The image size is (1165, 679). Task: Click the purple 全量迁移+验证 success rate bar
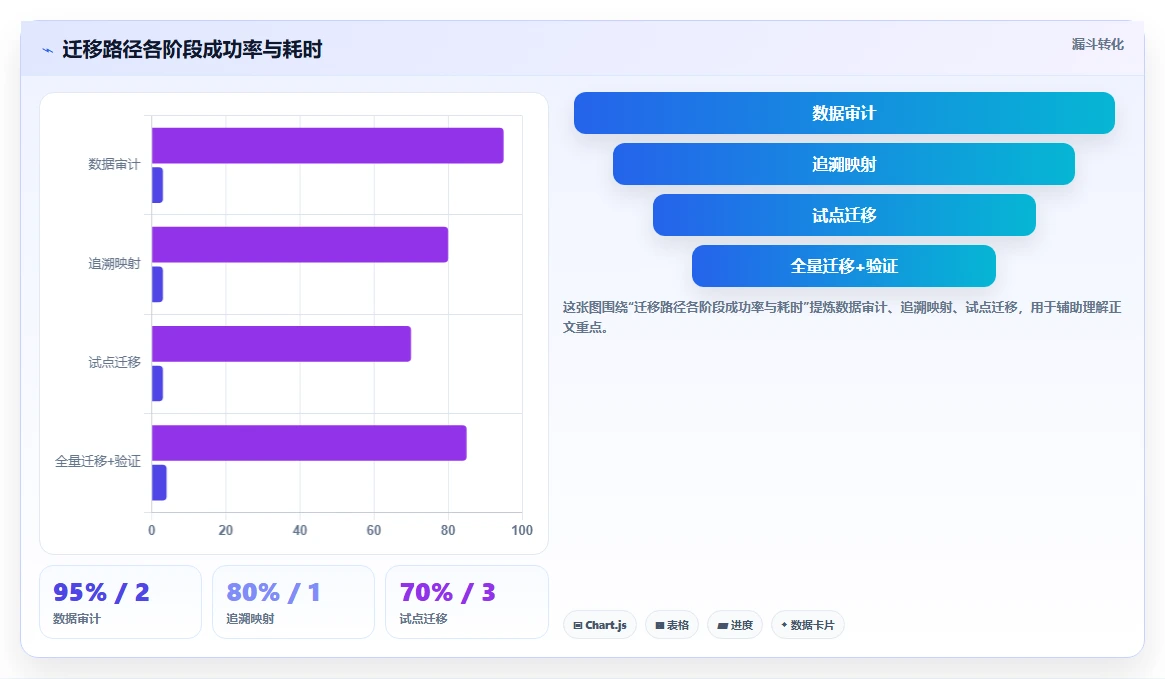[x=309, y=443]
